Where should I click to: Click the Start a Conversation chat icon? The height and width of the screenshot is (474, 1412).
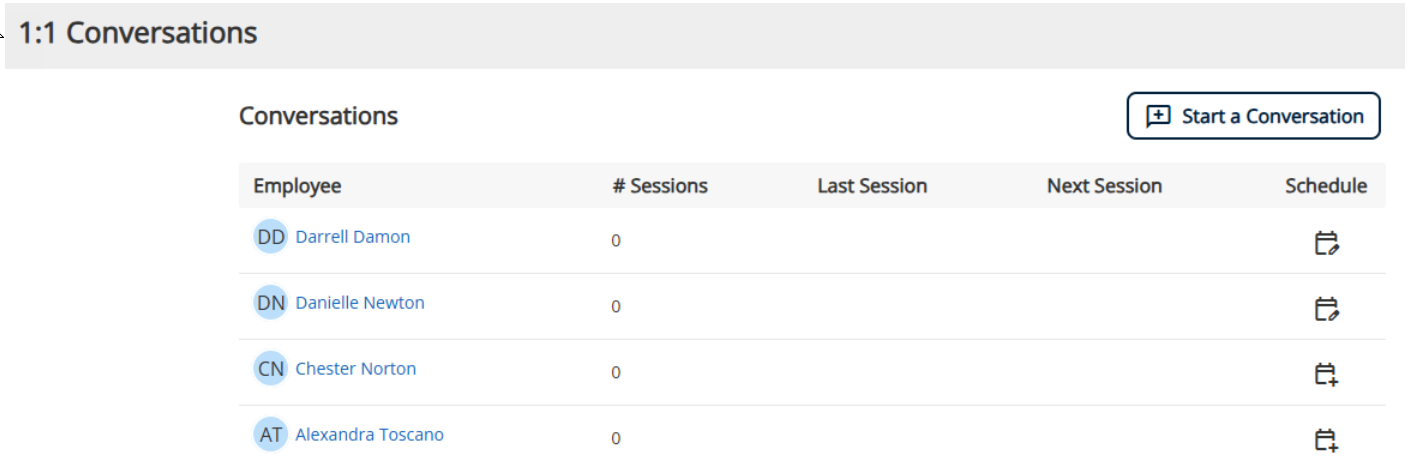[x=1158, y=116]
